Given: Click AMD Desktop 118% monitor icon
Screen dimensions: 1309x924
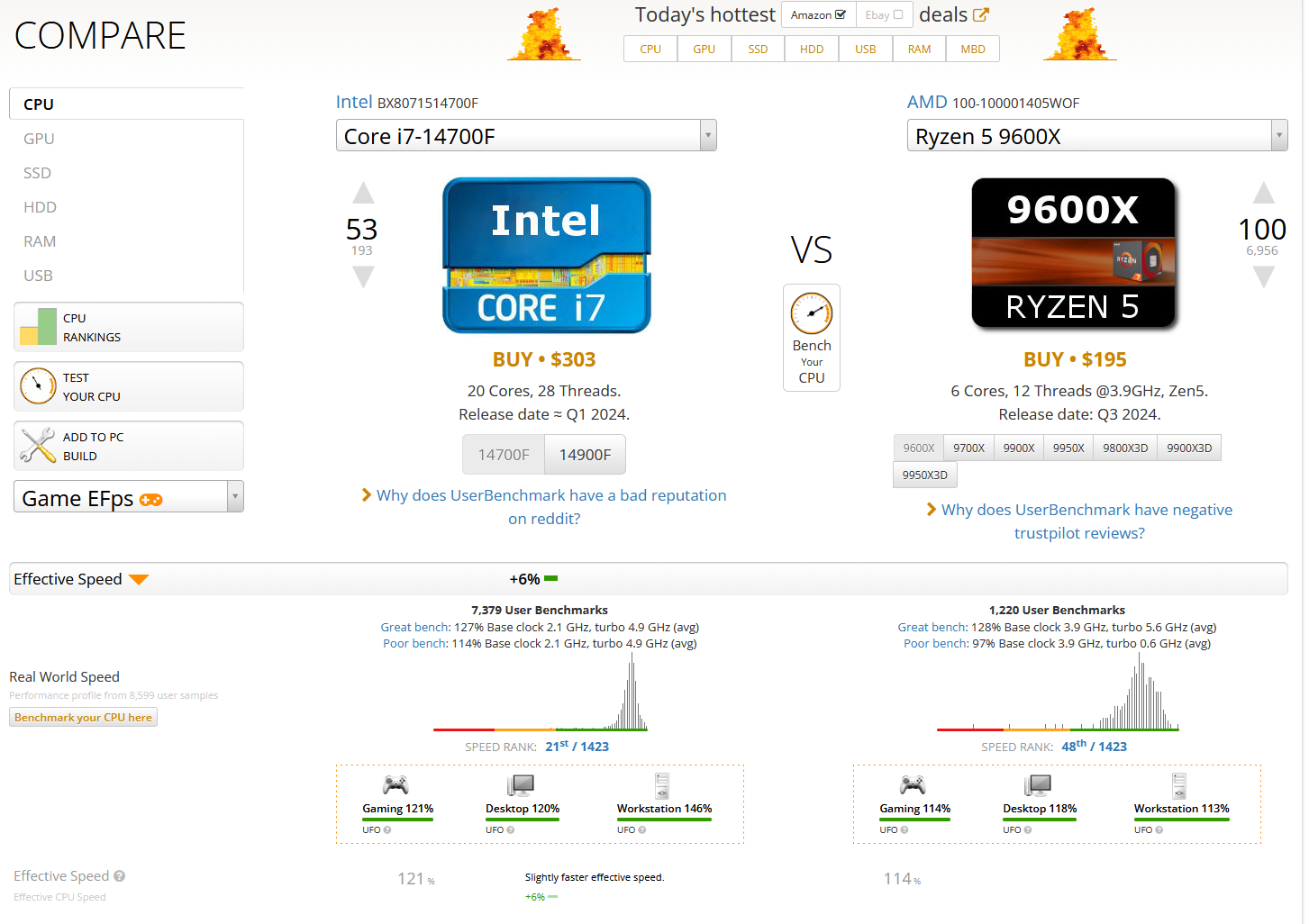Looking at the screenshot, I should pos(1038,785).
